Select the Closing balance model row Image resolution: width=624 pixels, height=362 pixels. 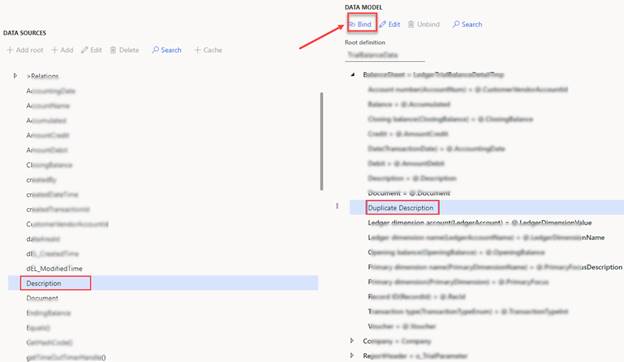[x=450, y=119]
